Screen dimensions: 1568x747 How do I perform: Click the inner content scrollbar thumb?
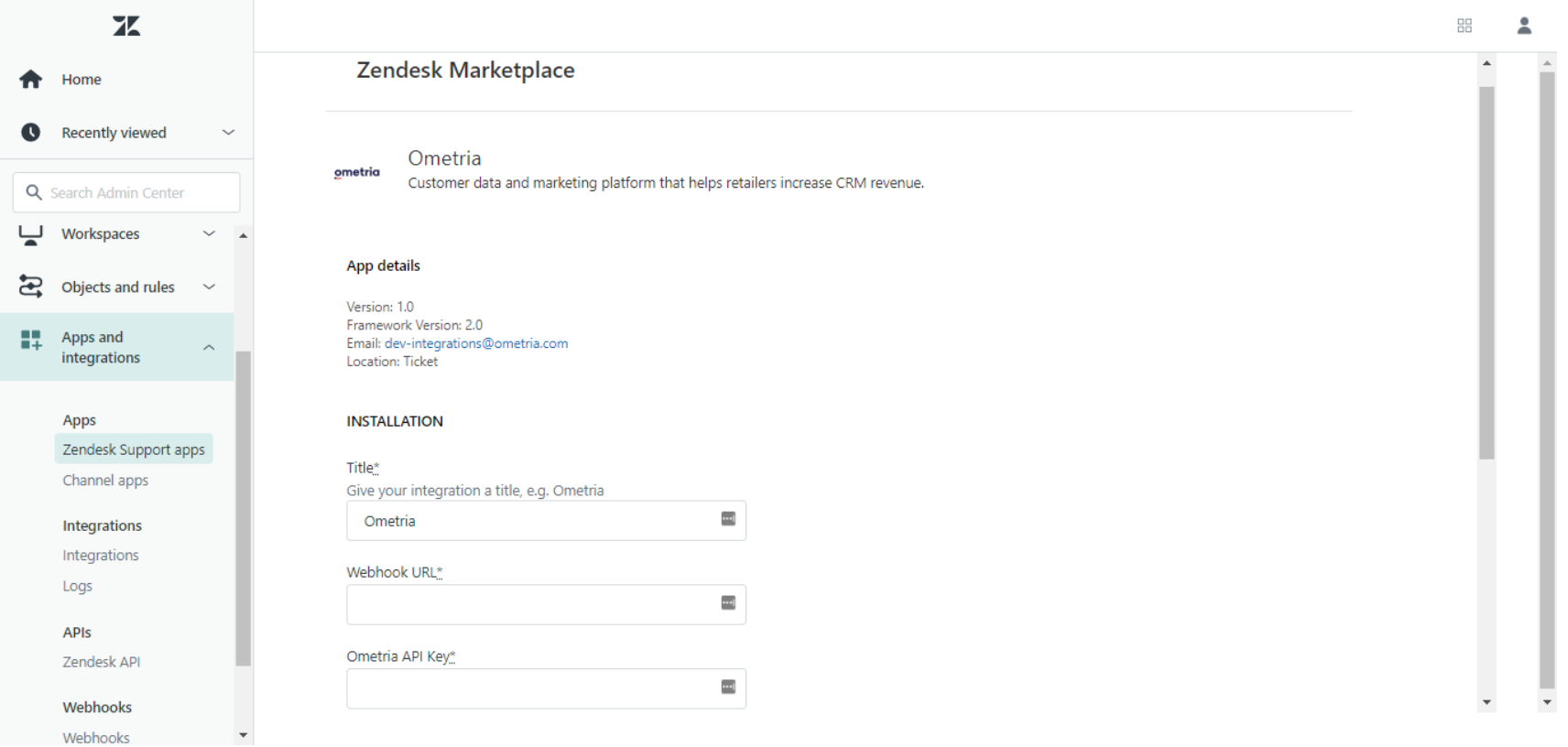(1486, 273)
